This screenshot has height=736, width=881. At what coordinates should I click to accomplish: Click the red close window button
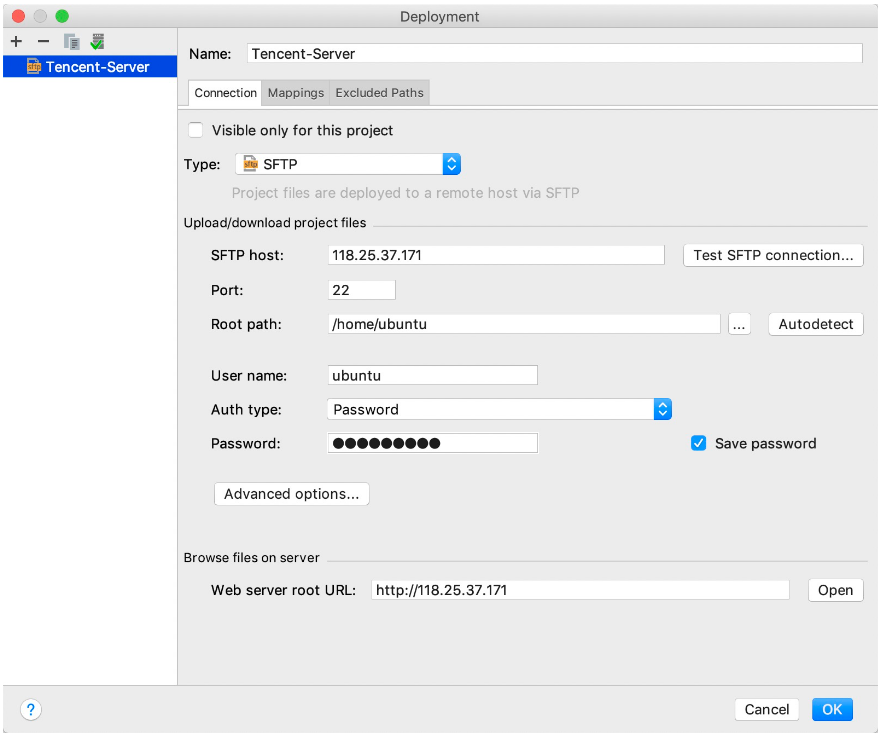click(18, 16)
